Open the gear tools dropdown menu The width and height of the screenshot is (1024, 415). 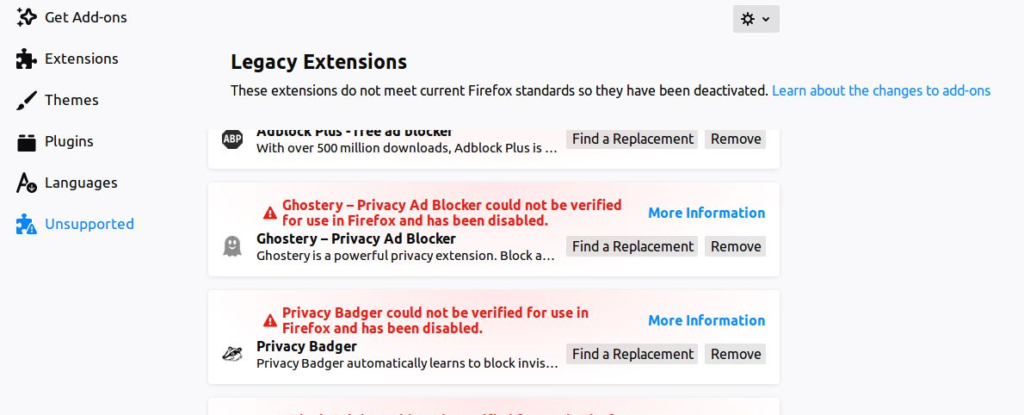pyautogui.click(x=756, y=19)
